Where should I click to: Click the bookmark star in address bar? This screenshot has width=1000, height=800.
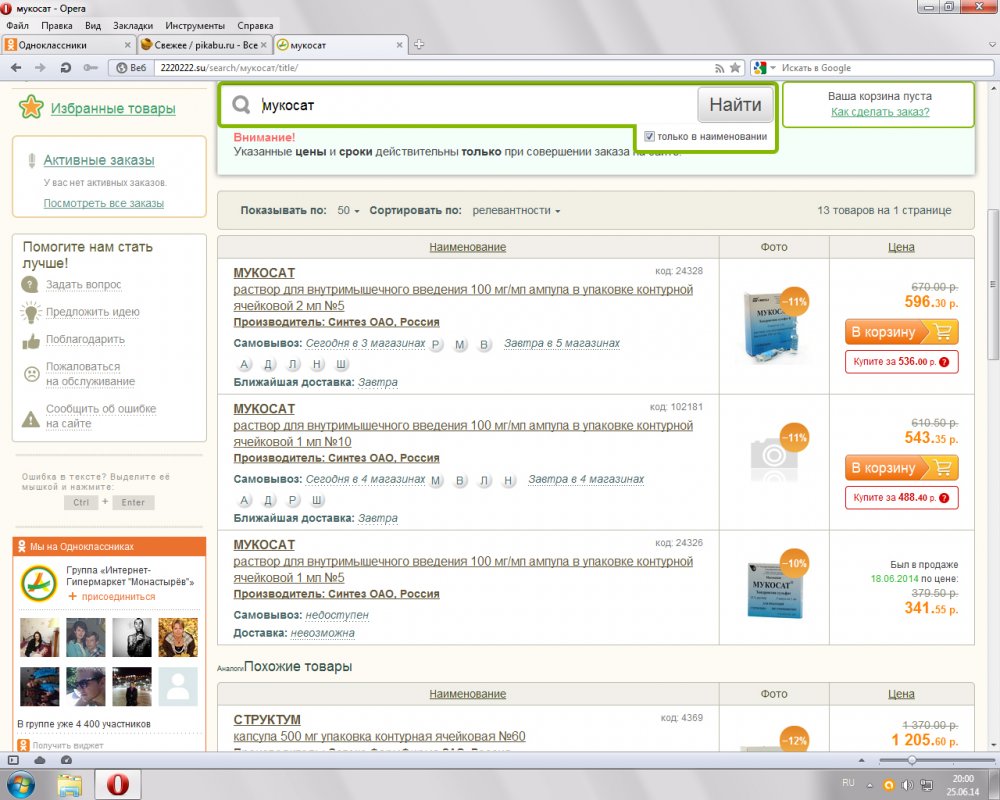(735, 68)
